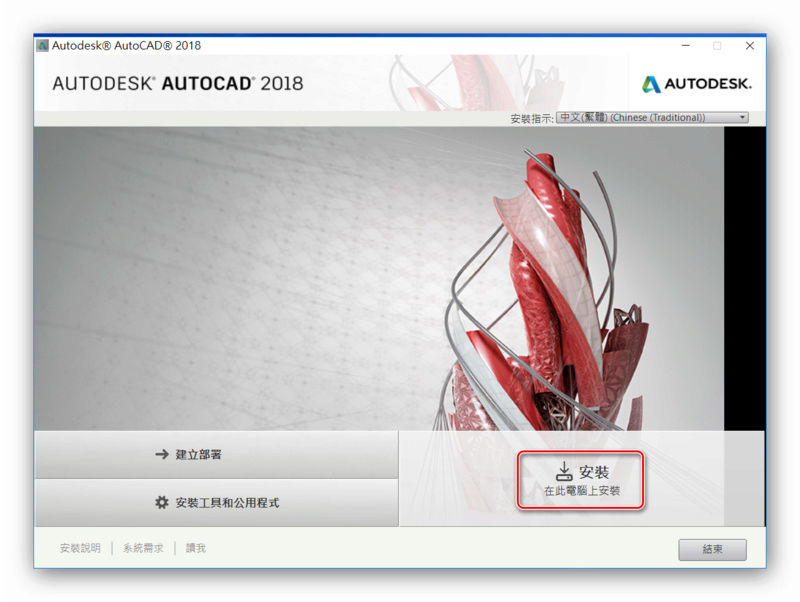Open the 系統需求 system requirements link

click(x=143, y=548)
